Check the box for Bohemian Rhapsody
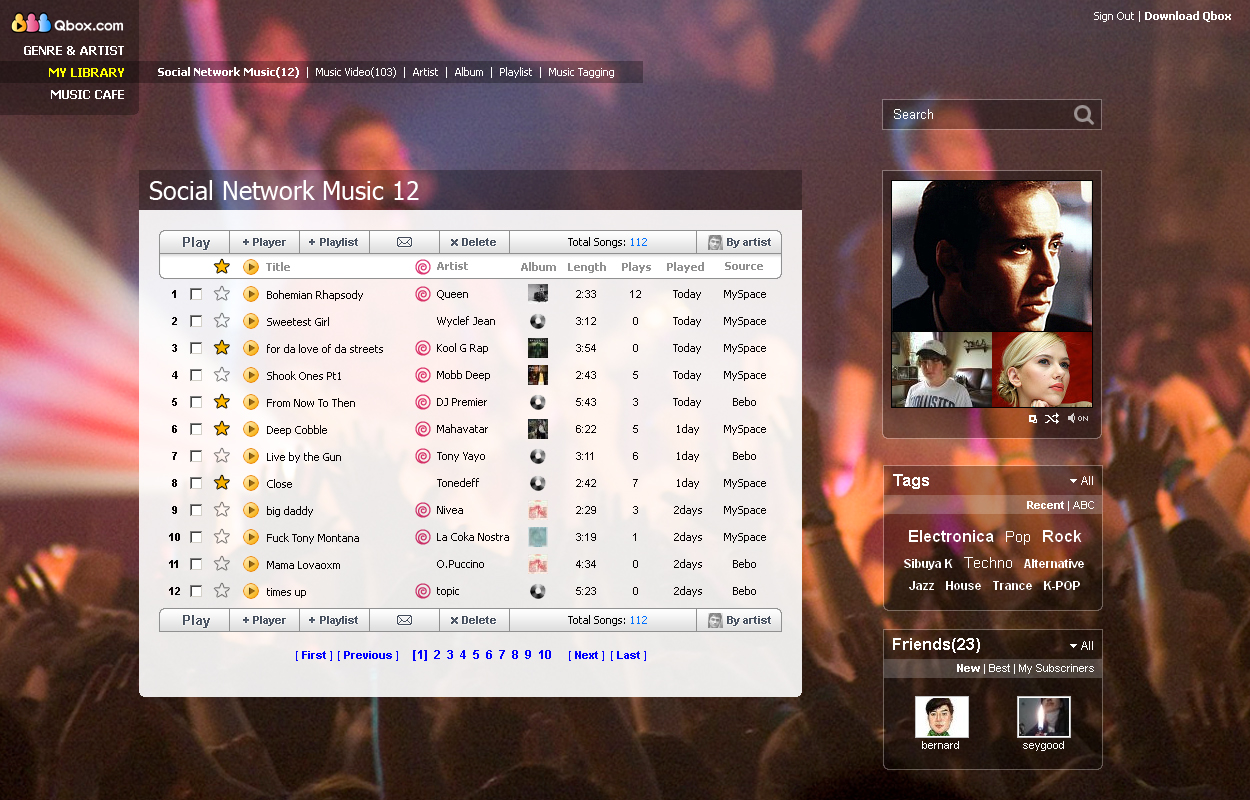 pos(196,294)
